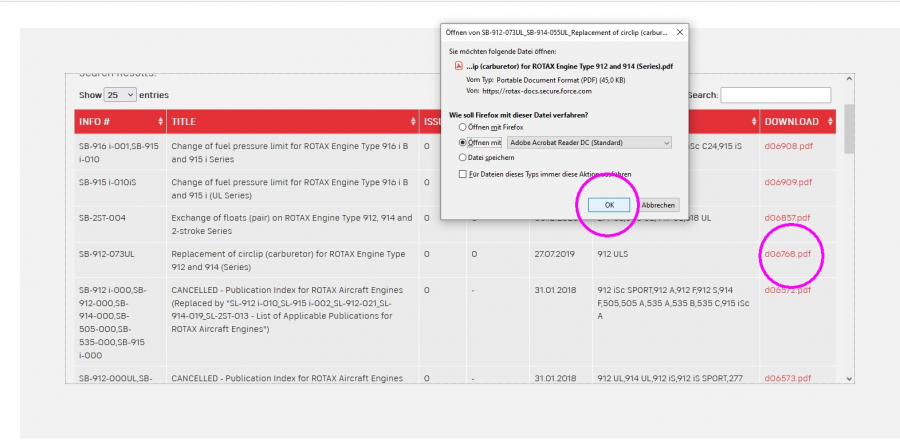Select 'Öffnen mit' application radio option
Viewport: 900px width, 446px height.
click(462, 143)
